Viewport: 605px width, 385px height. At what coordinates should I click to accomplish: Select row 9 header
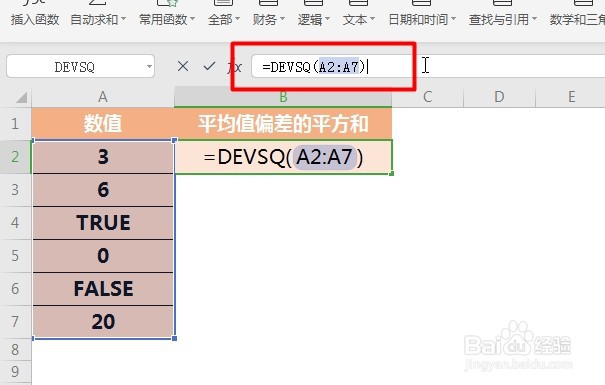(x=15, y=371)
